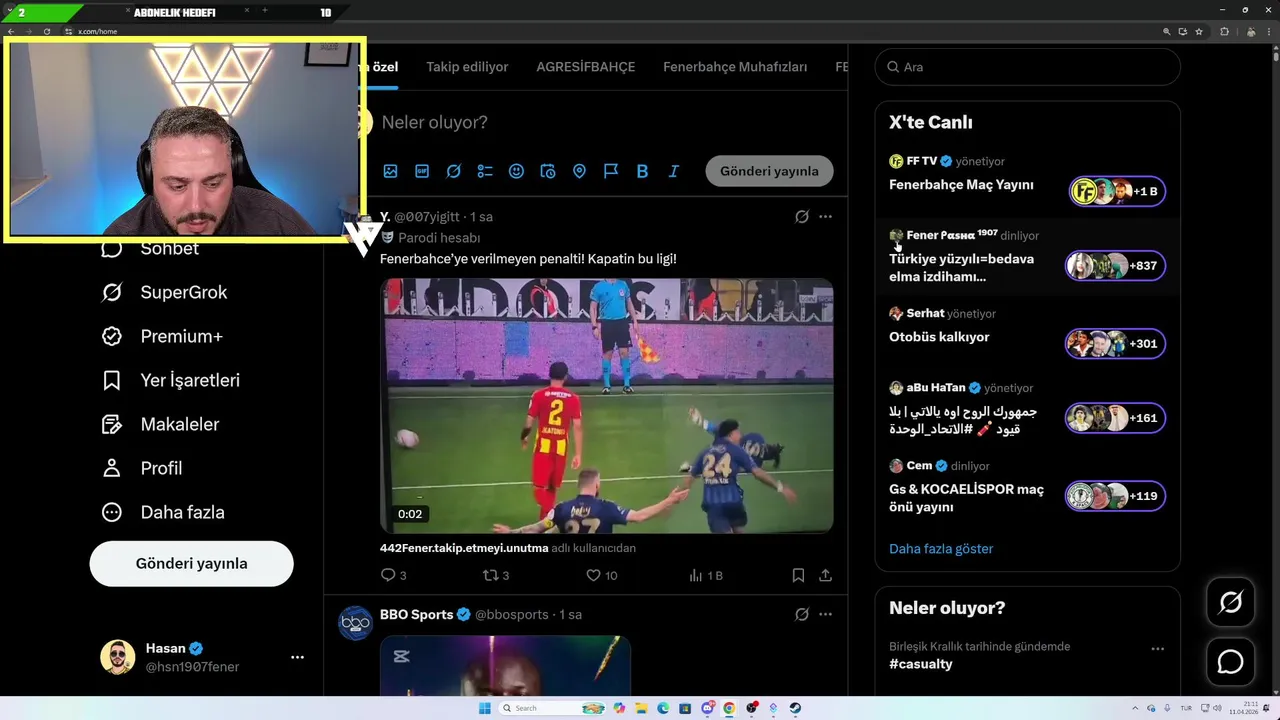Open account menu dots beside Hasan

297,657
